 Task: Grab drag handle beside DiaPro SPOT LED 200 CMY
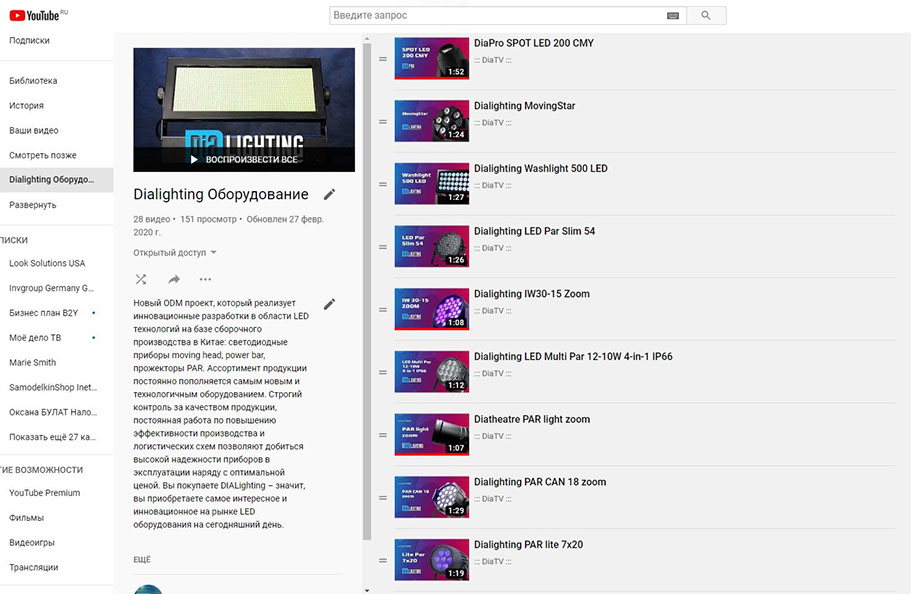(x=382, y=59)
